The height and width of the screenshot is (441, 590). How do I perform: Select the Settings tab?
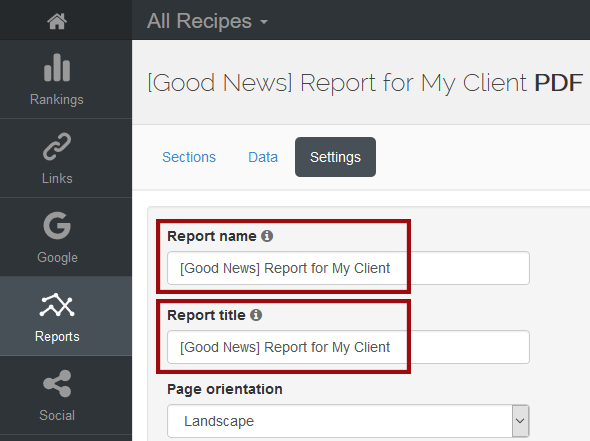click(x=335, y=157)
